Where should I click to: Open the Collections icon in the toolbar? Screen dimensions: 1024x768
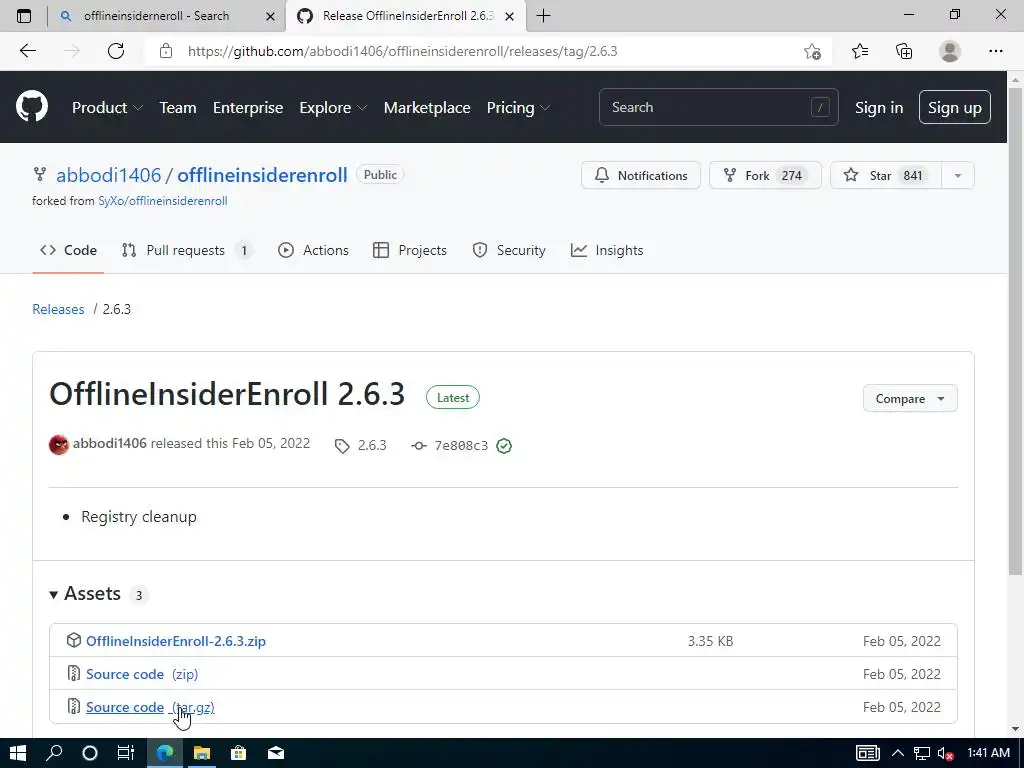[904, 51]
